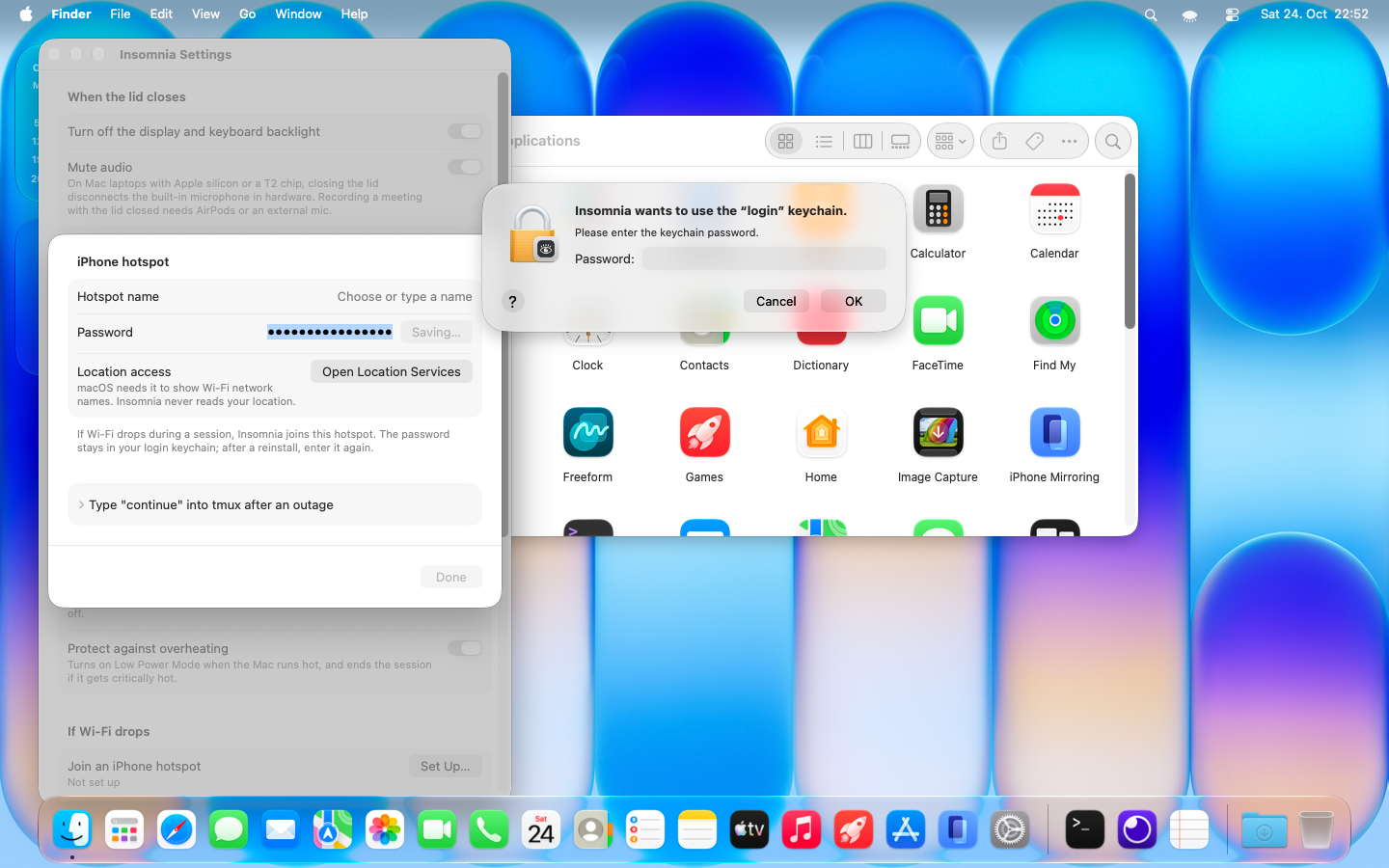This screenshot has height=868, width=1389.
Task: Toggle 'Turn off the display and keyboard backlight'
Action: [x=465, y=131]
